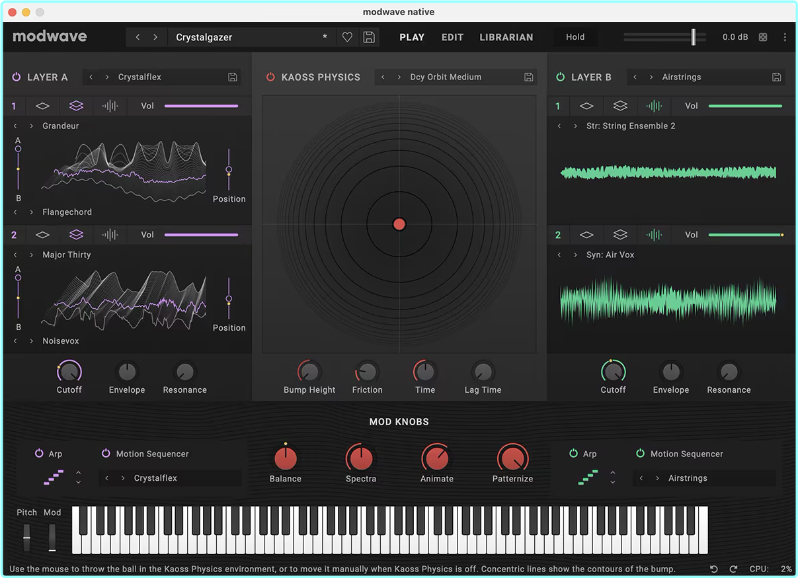798x578 pixels.
Task: Click the undo arrow in status bar
Action: point(714,569)
